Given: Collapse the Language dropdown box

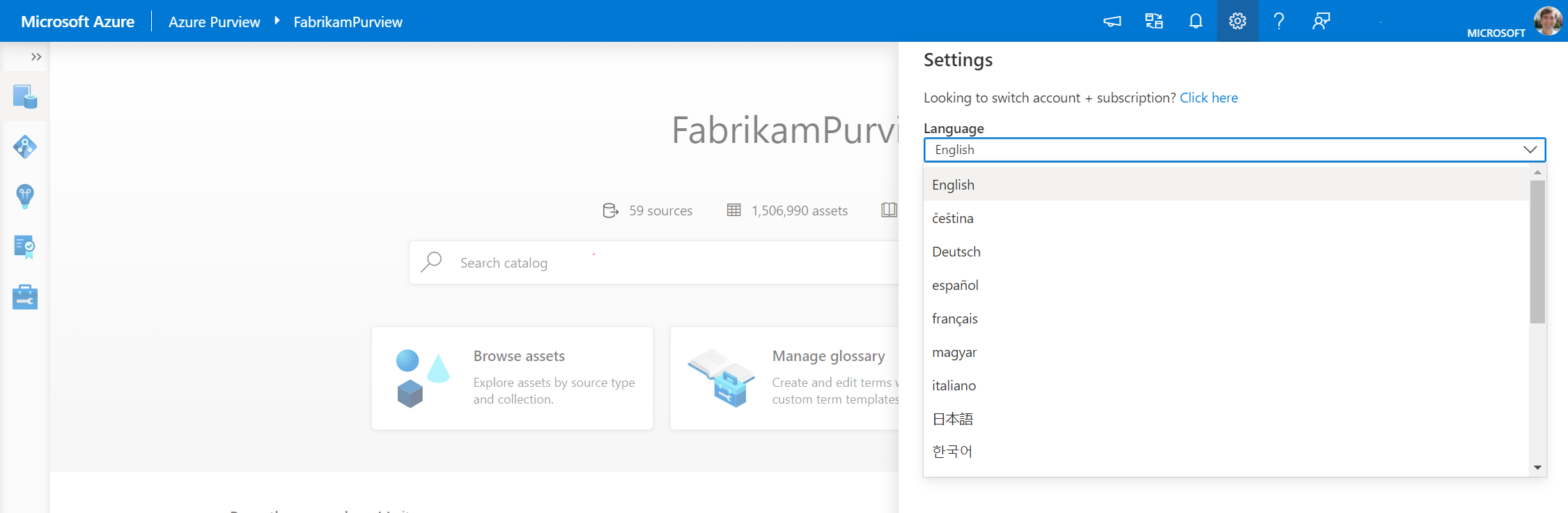Looking at the screenshot, I should click(x=1234, y=150).
